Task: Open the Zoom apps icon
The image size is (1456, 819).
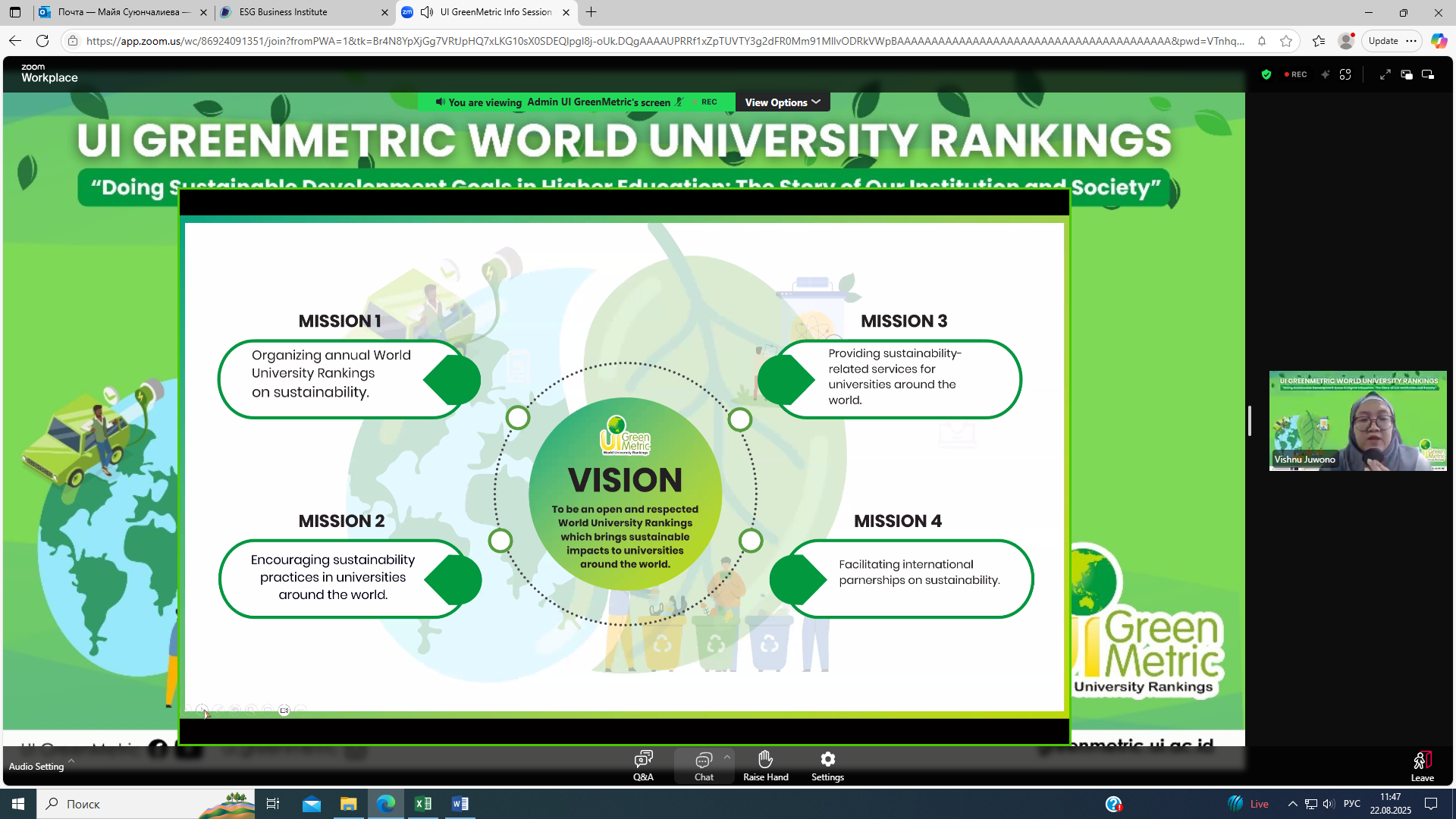Action: [1345, 74]
